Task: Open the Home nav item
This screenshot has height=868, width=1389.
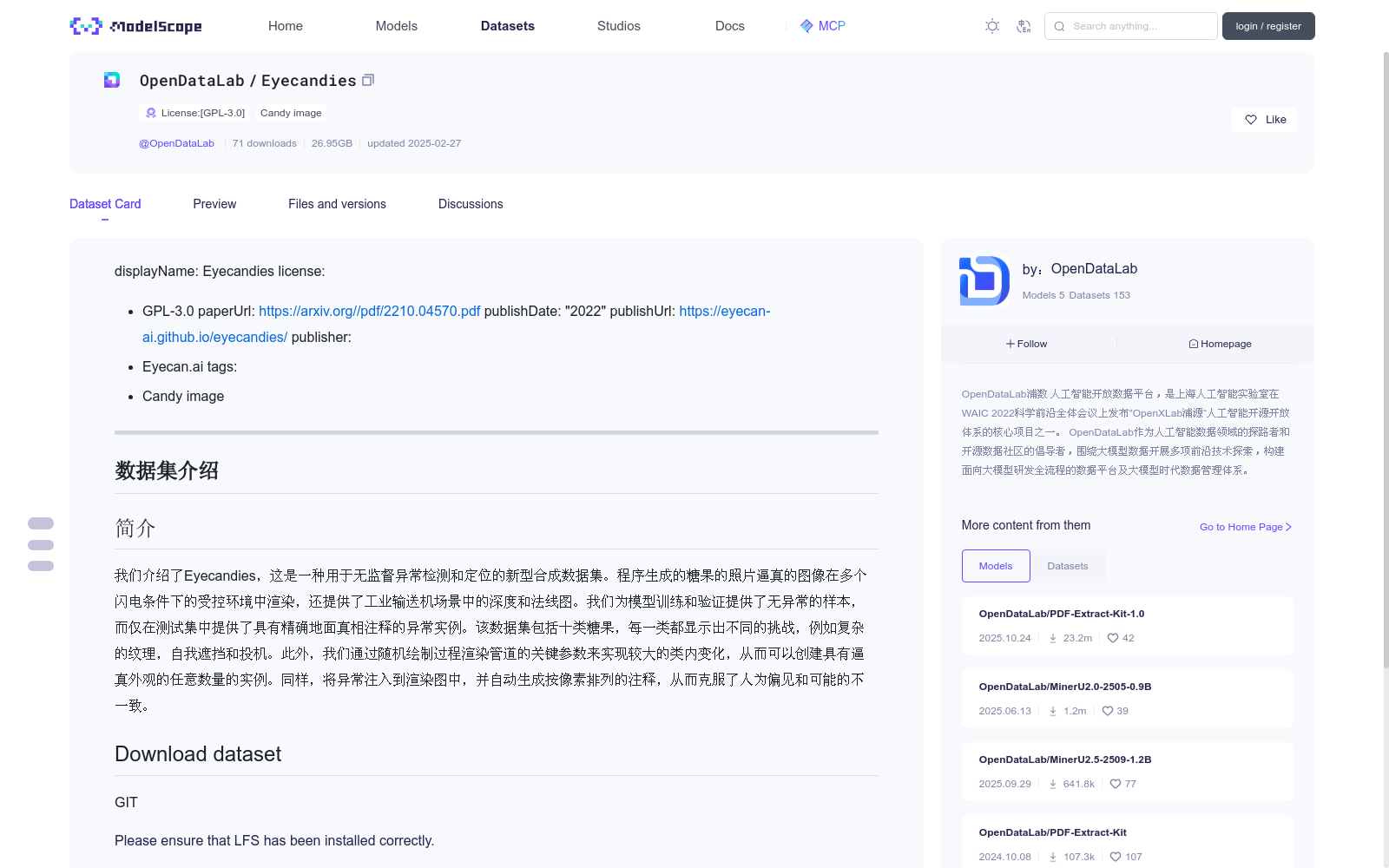Action: pos(286,26)
